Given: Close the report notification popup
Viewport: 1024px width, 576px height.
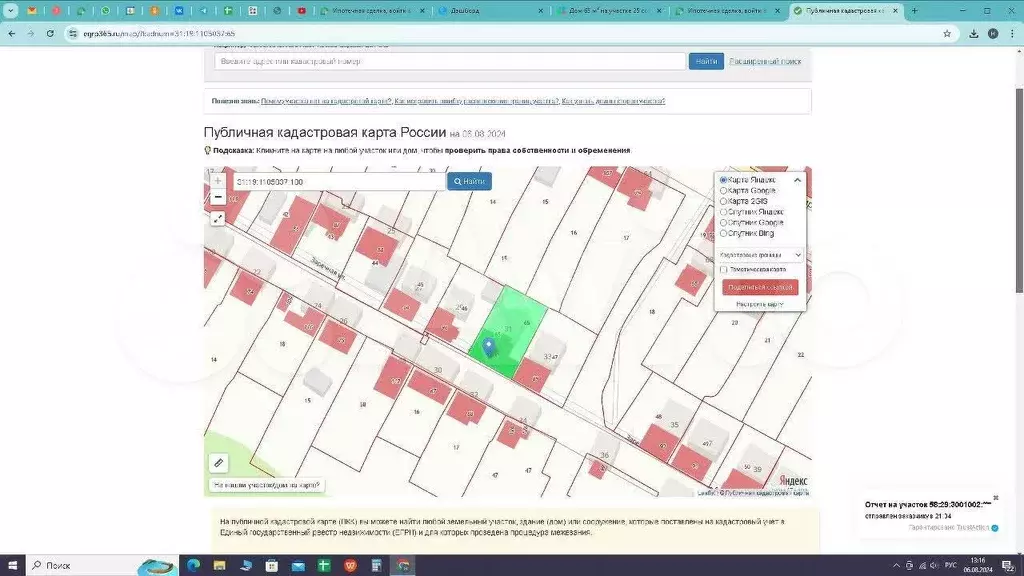Looking at the screenshot, I should (x=996, y=498).
